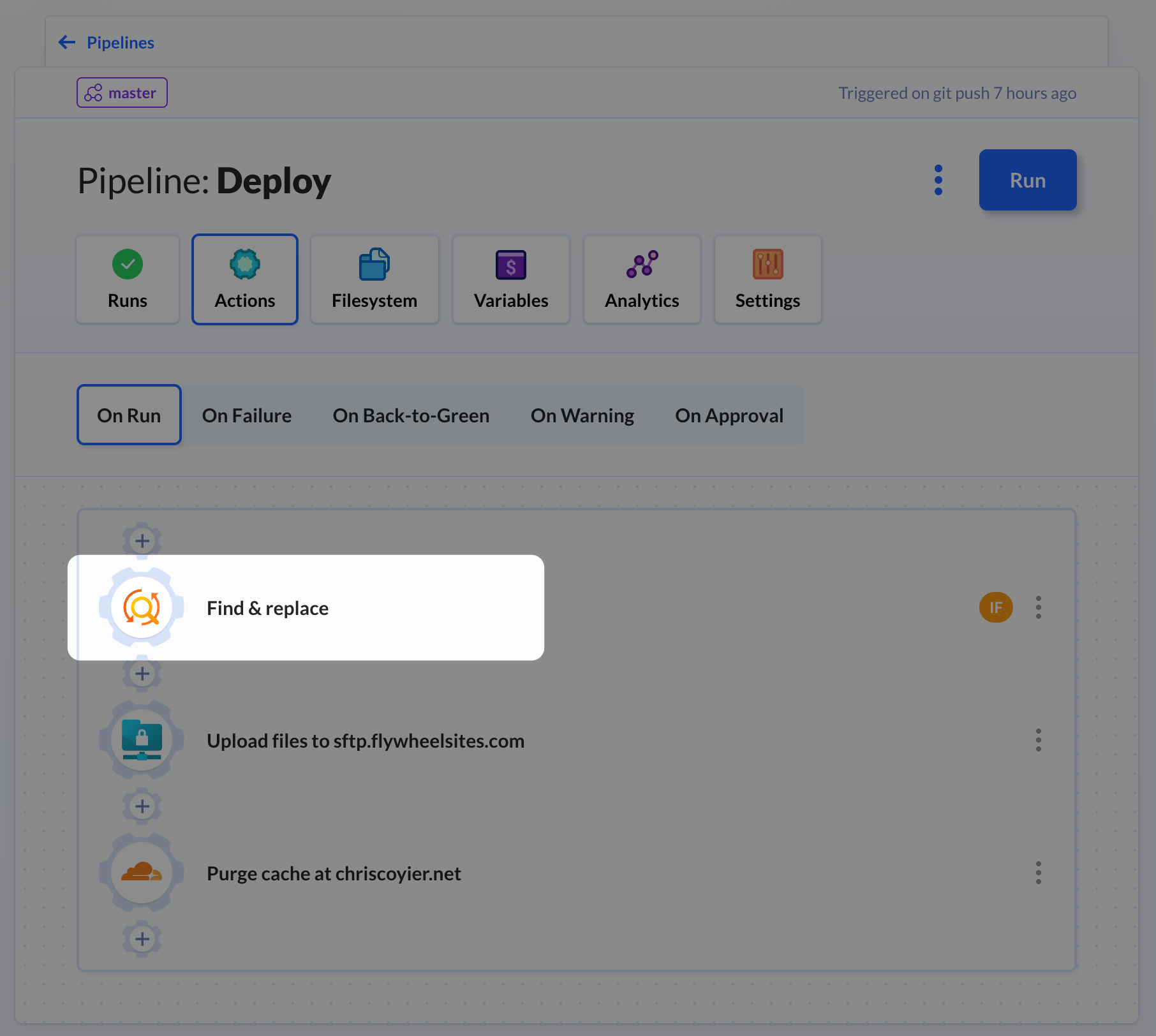Open Purge cache action options menu
Viewport: 1156px width, 1036px height.
[1039, 873]
